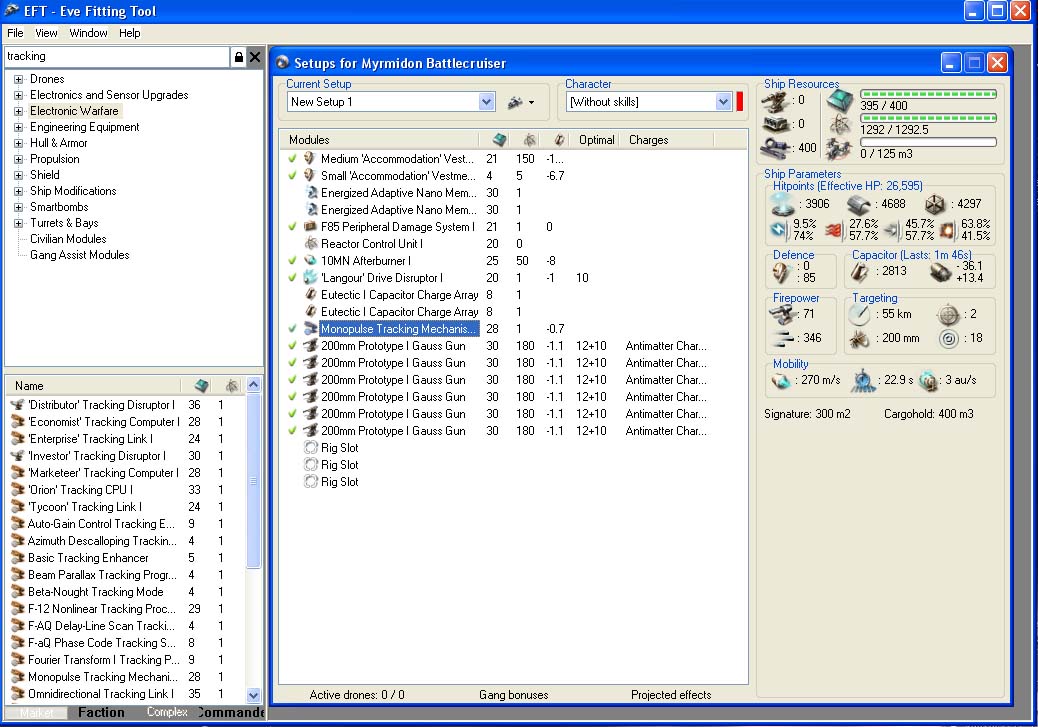The image size is (1038, 727).
Task: Click Projected effects at the bottom
Action: [x=670, y=695]
